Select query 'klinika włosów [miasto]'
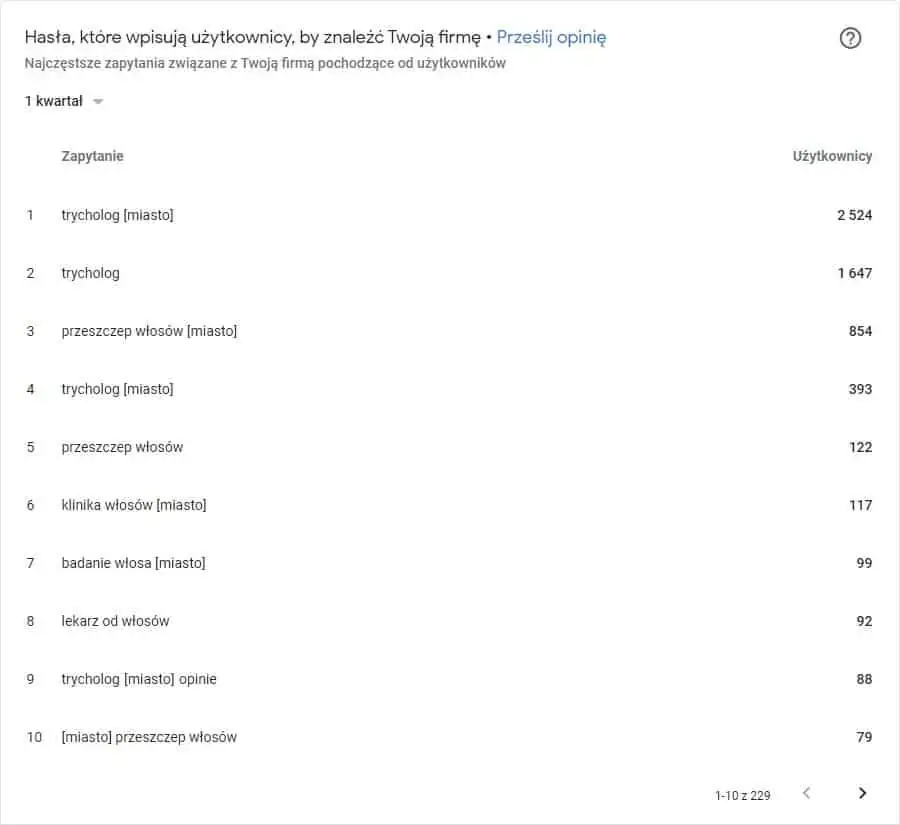Screen dimensions: 900x825 tap(134, 505)
